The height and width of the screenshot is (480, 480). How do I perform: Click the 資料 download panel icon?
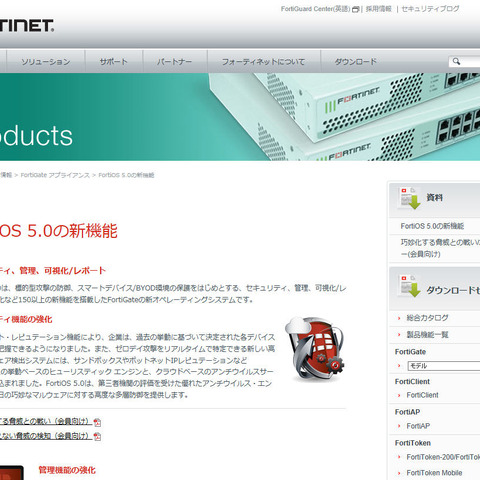[409, 198]
